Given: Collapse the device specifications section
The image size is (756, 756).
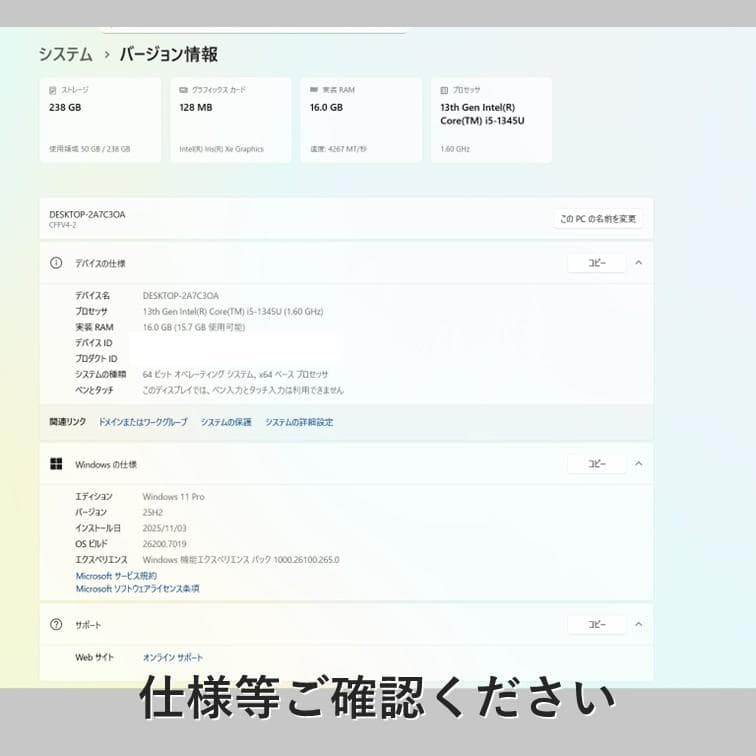Looking at the screenshot, I should point(638,263).
